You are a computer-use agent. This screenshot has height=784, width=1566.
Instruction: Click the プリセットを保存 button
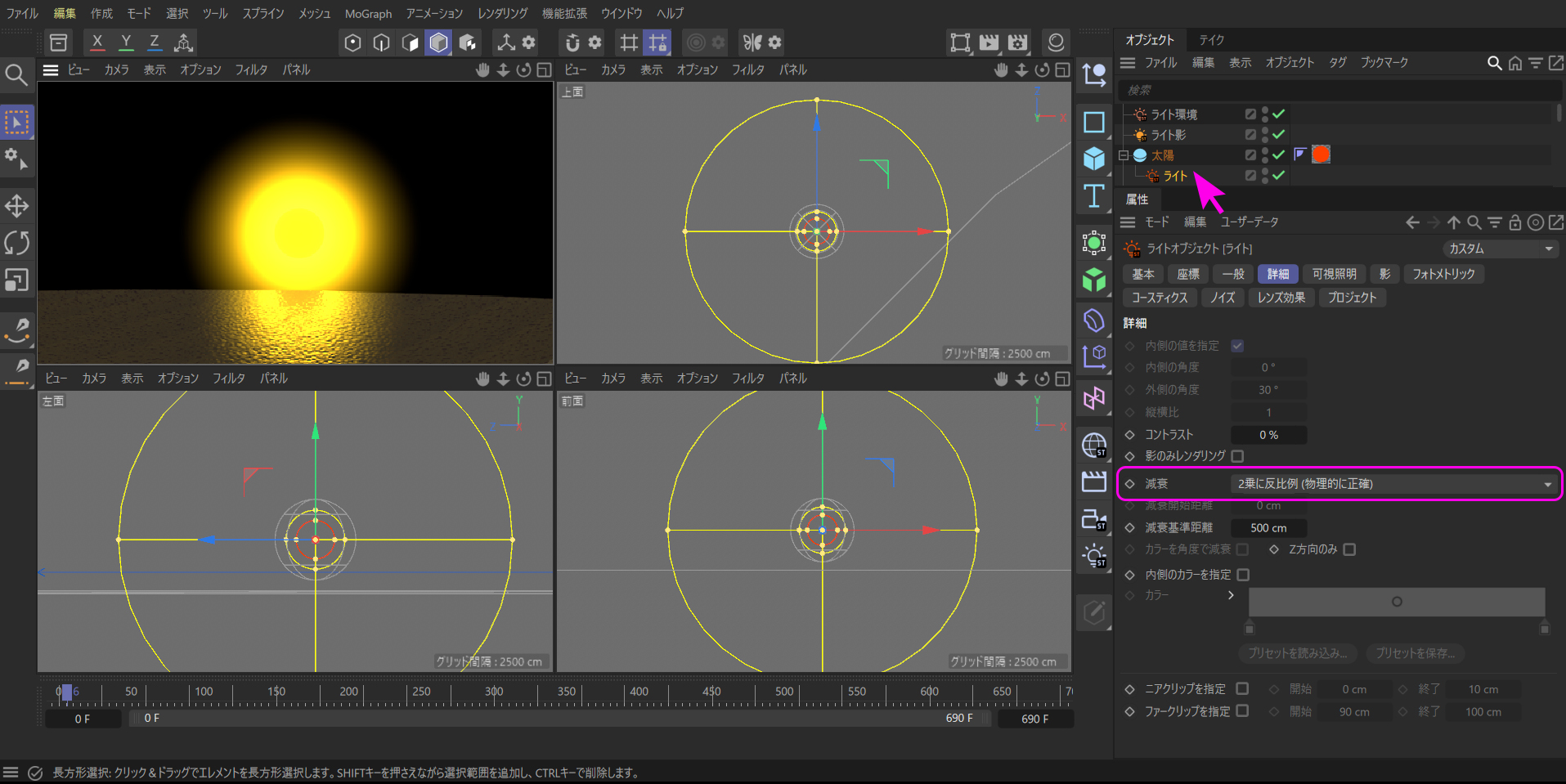point(1415,653)
